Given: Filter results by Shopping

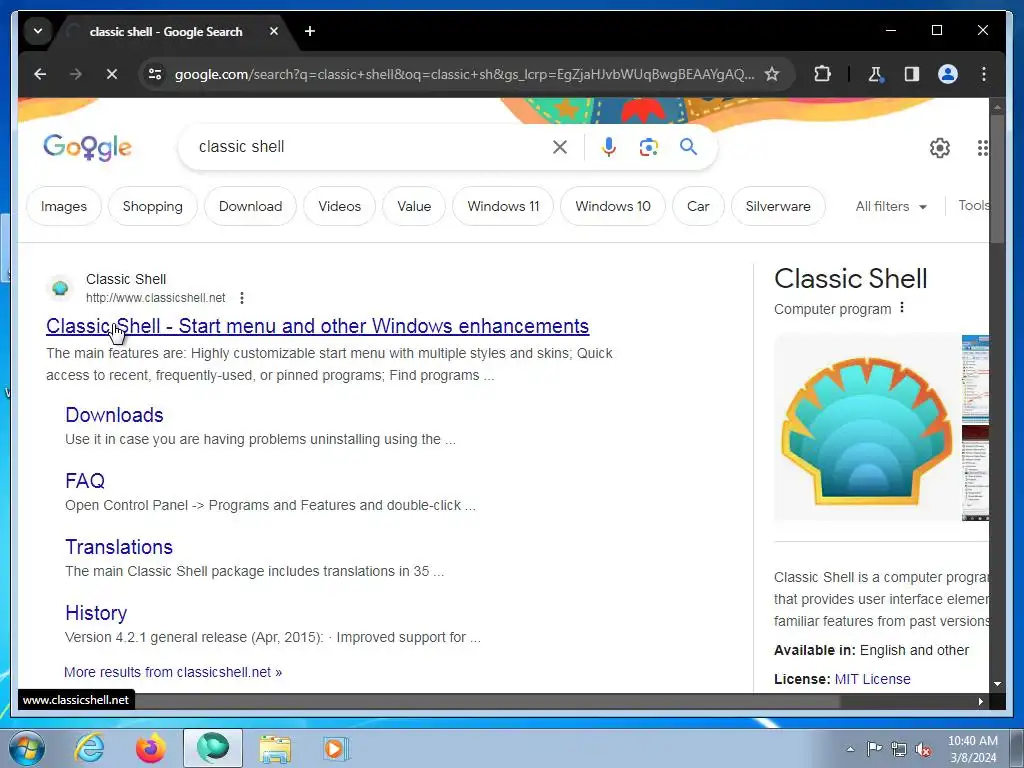Looking at the screenshot, I should 152,206.
